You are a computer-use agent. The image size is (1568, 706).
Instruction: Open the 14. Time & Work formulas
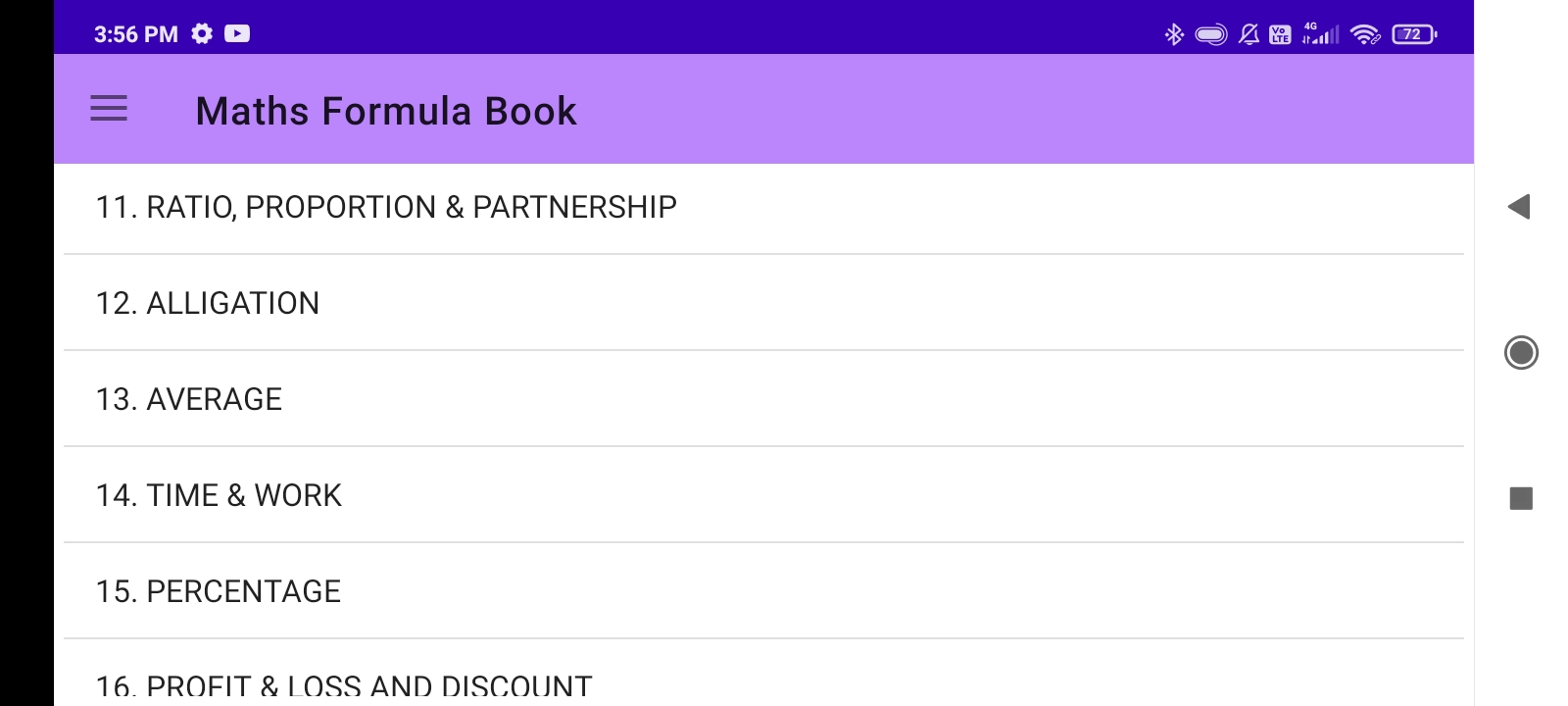coord(219,495)
